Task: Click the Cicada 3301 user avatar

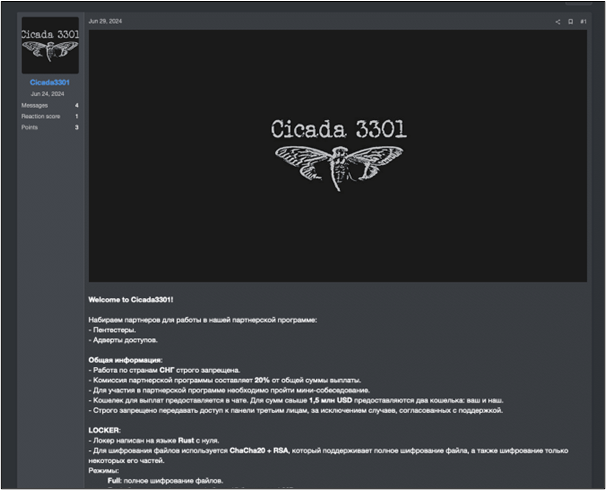Action: click(x=50, y=45)
